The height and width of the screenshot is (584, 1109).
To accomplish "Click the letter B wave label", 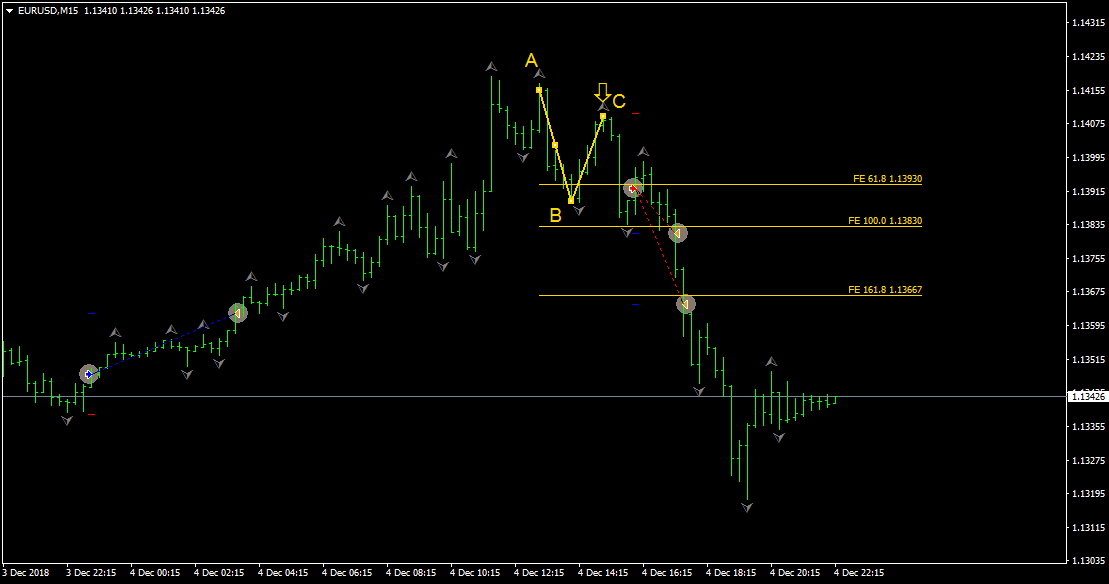I will [x=555, y=216].
